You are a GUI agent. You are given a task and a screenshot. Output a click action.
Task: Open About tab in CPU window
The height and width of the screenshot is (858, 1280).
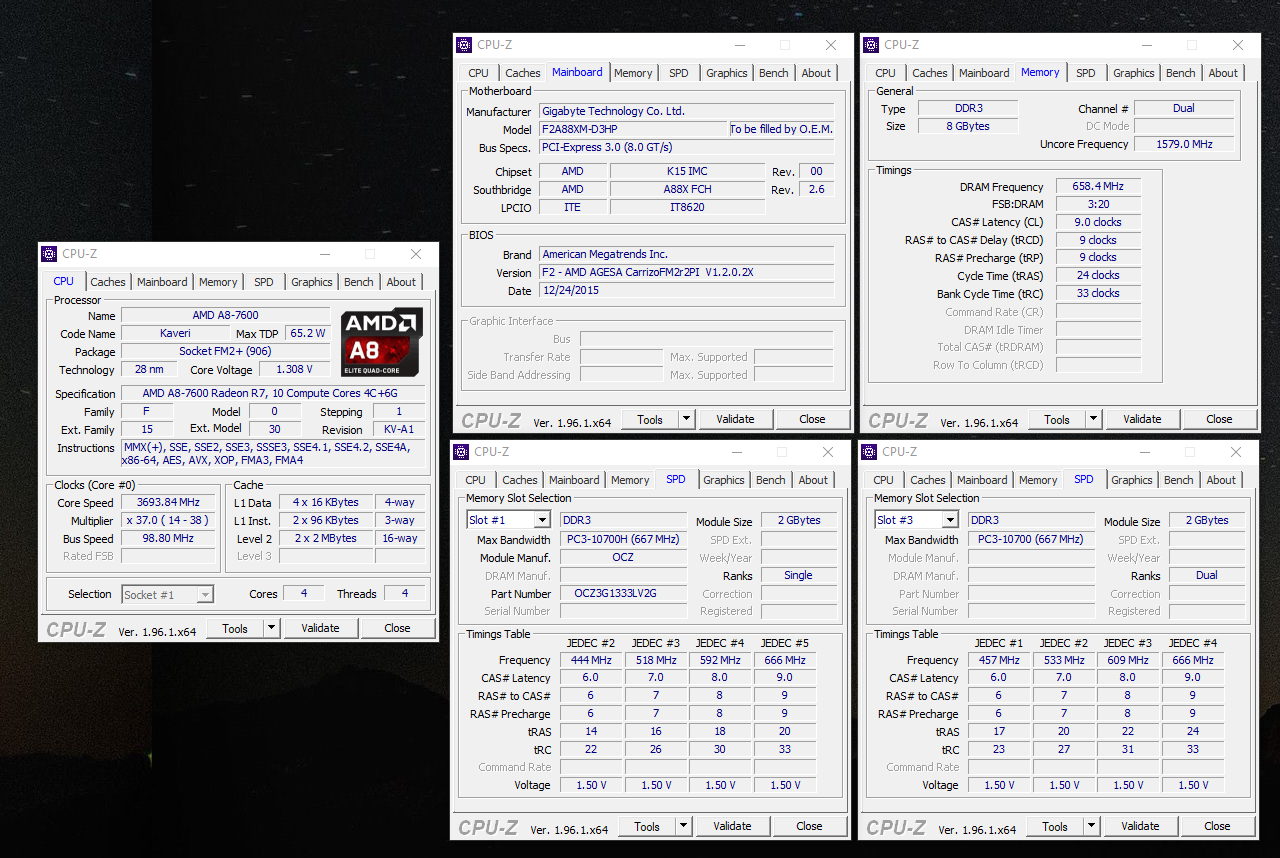[x=401, y=282]
